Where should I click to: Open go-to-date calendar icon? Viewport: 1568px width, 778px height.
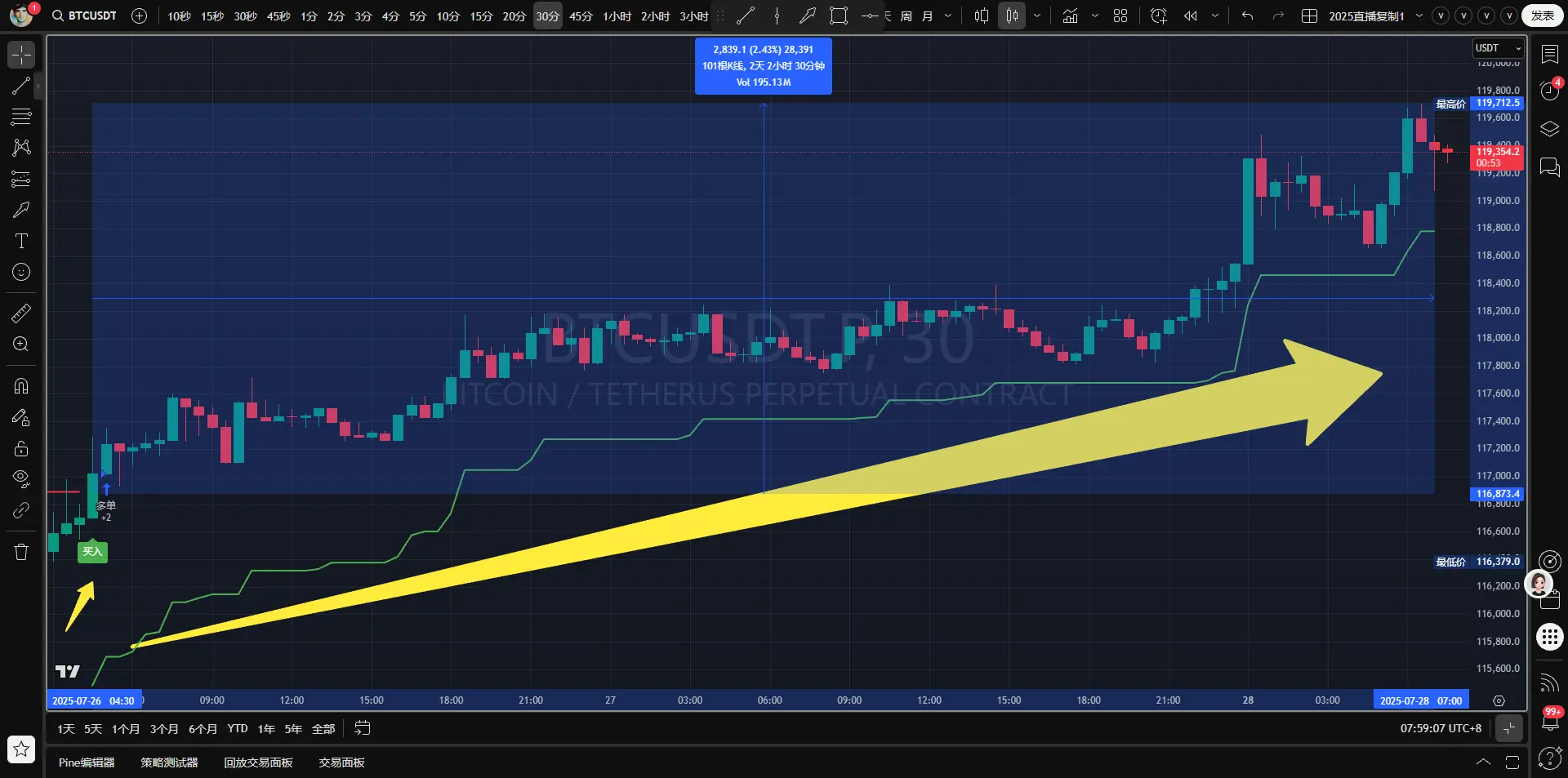click(363, 728)
